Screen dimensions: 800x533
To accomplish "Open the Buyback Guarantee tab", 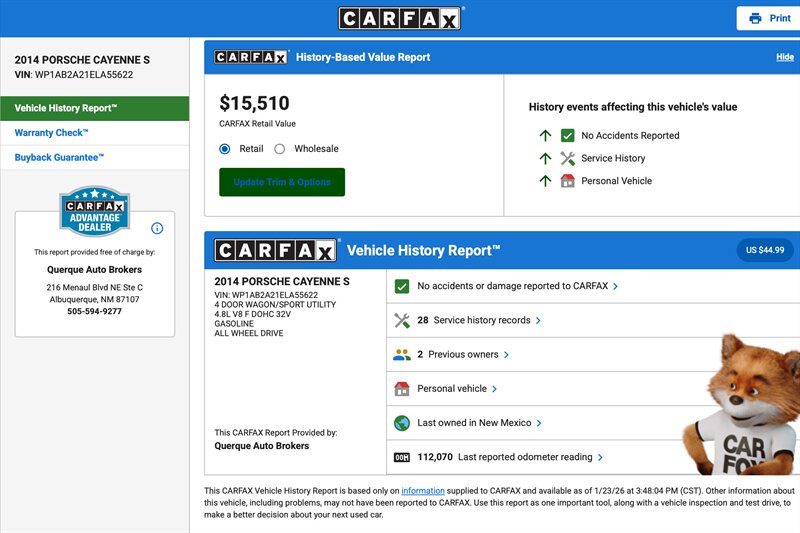I will pos(59,157).
